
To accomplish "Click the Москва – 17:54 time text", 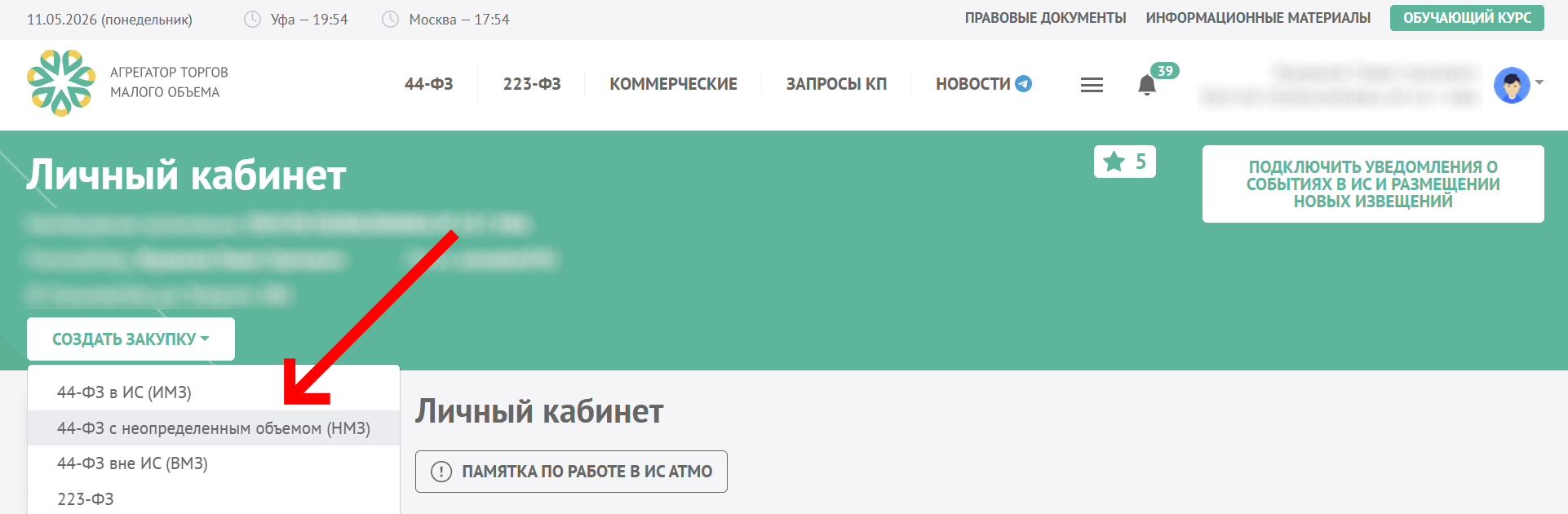I will tap(458, 20).
